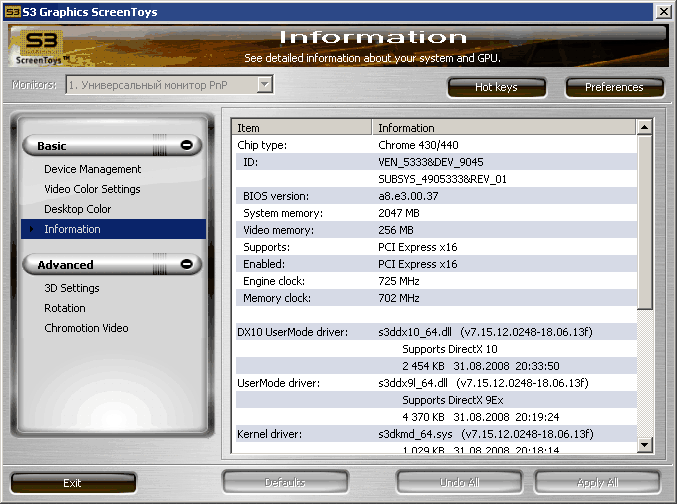The width and height of the screenshot is (677, 504).
Task: Select the '256 MB' value
Action: 395,230
